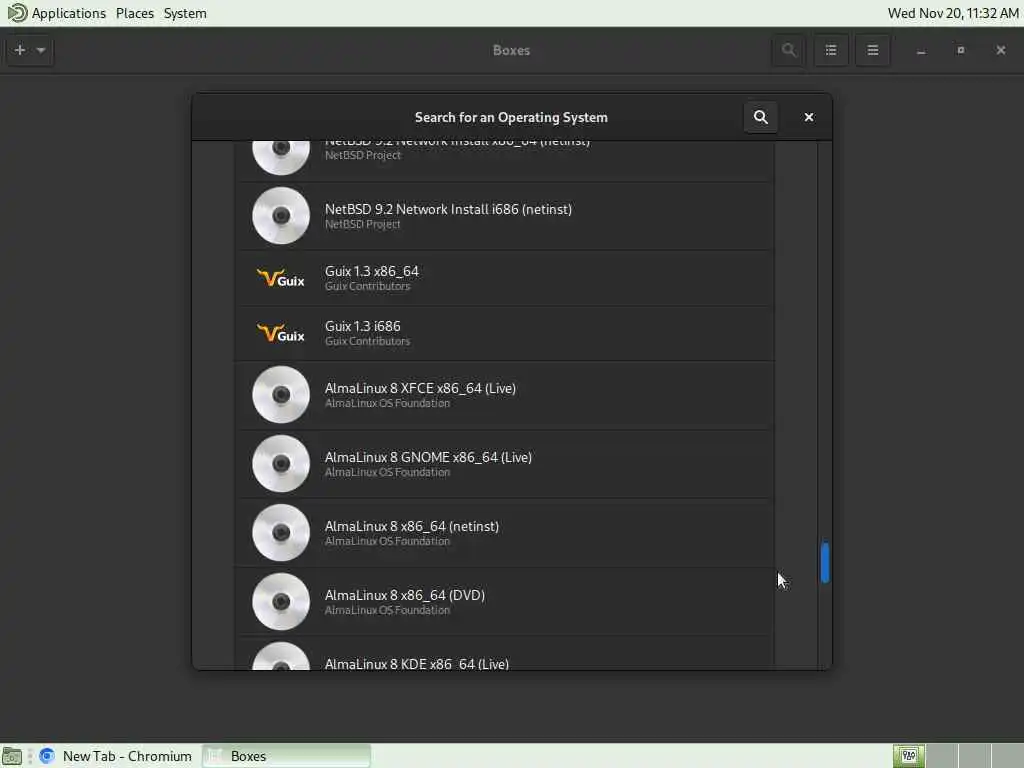The image size is (1024, 768).
Task: Click the system tray indicator icon
Action: coord(908,756)
